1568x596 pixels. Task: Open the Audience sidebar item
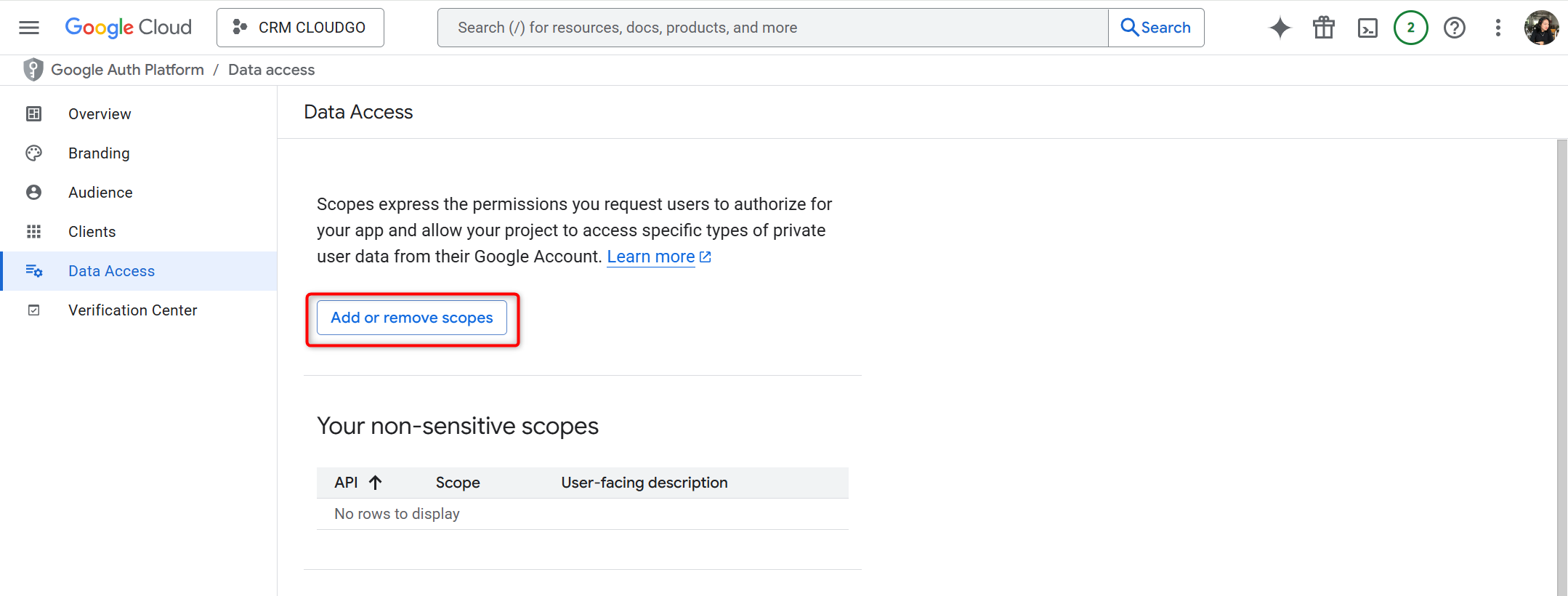100,193
